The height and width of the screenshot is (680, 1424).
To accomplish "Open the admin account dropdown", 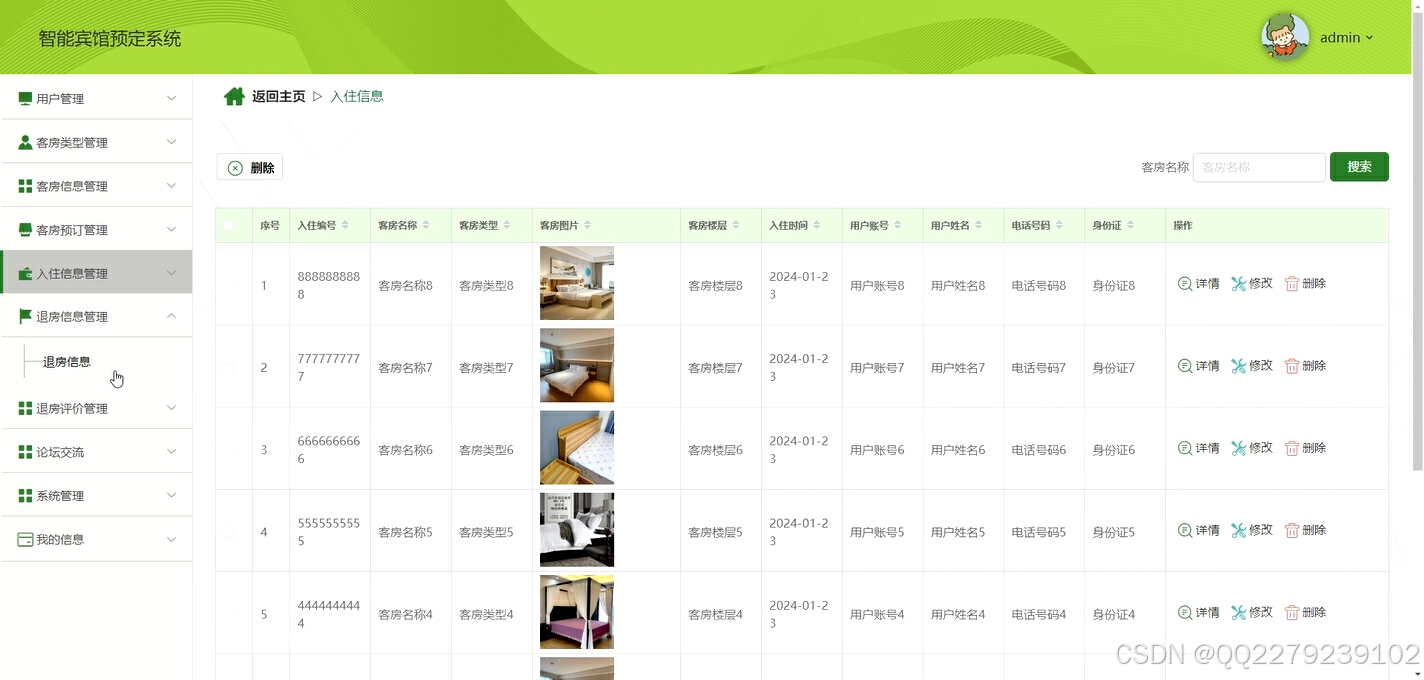I will tap(1346, 37).
